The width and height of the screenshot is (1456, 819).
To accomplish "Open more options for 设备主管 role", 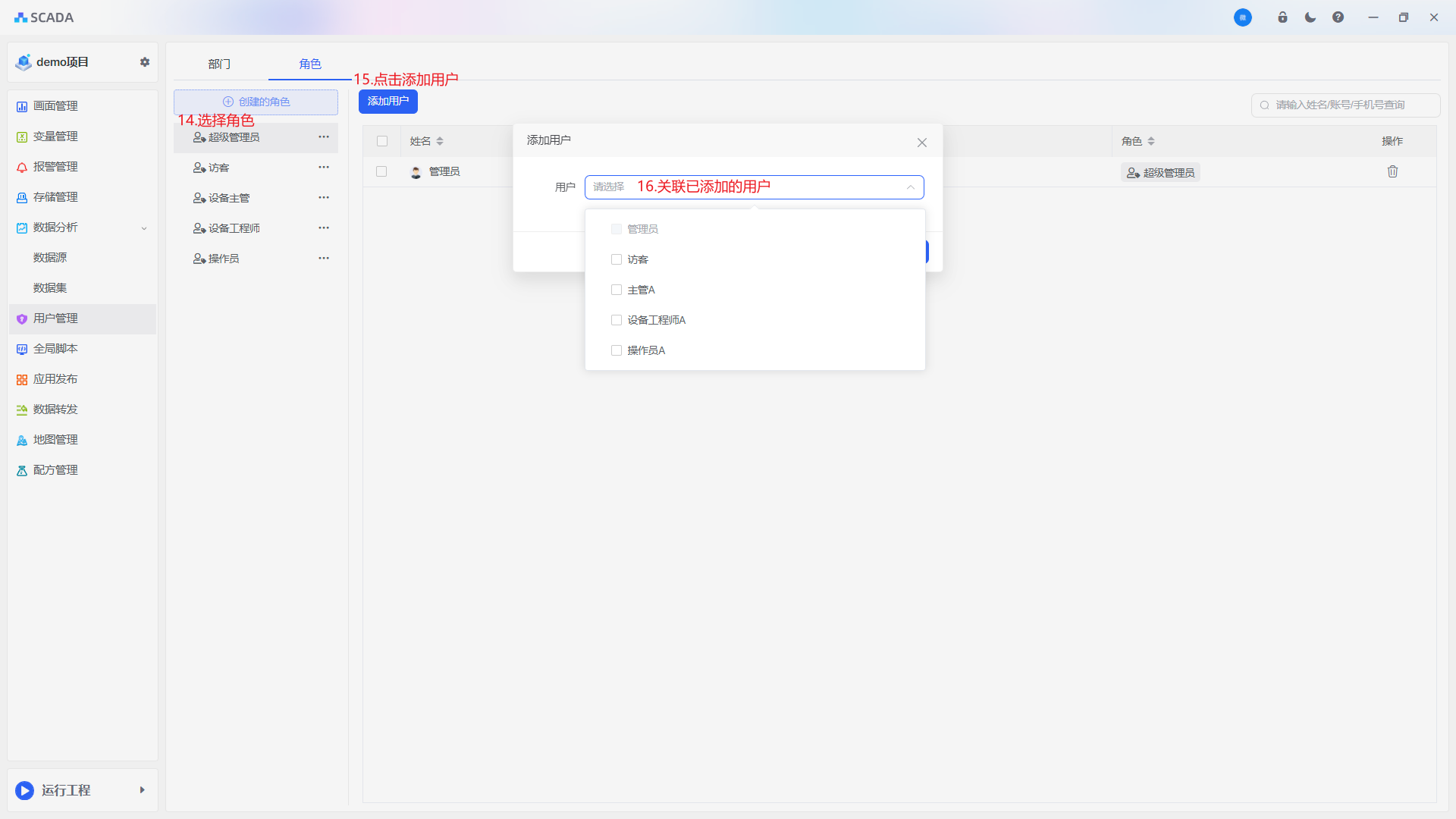I will pyautogui.click(x=324, y=197).
